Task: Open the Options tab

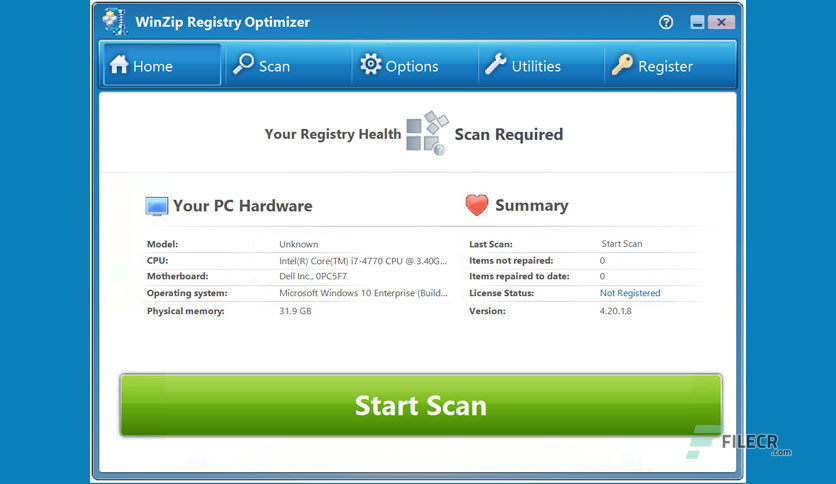Action: pos(415,65)
